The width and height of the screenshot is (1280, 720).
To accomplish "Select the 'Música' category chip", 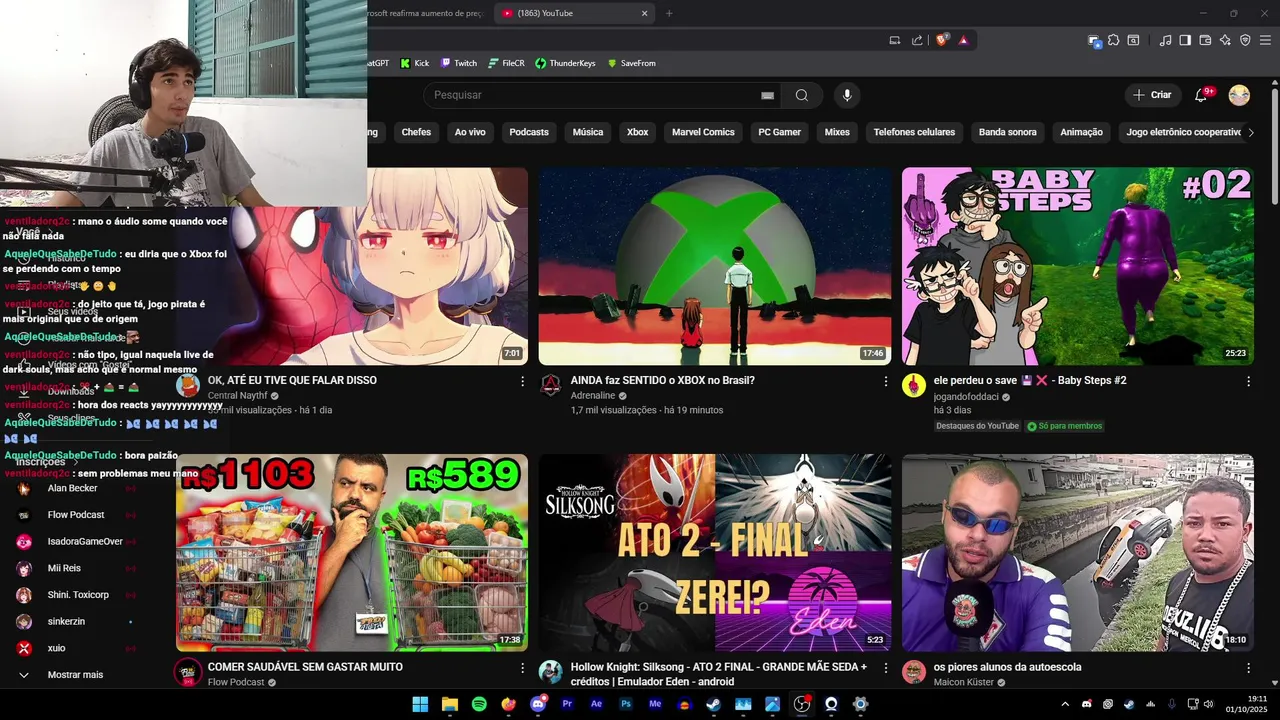I will [588, 132].
